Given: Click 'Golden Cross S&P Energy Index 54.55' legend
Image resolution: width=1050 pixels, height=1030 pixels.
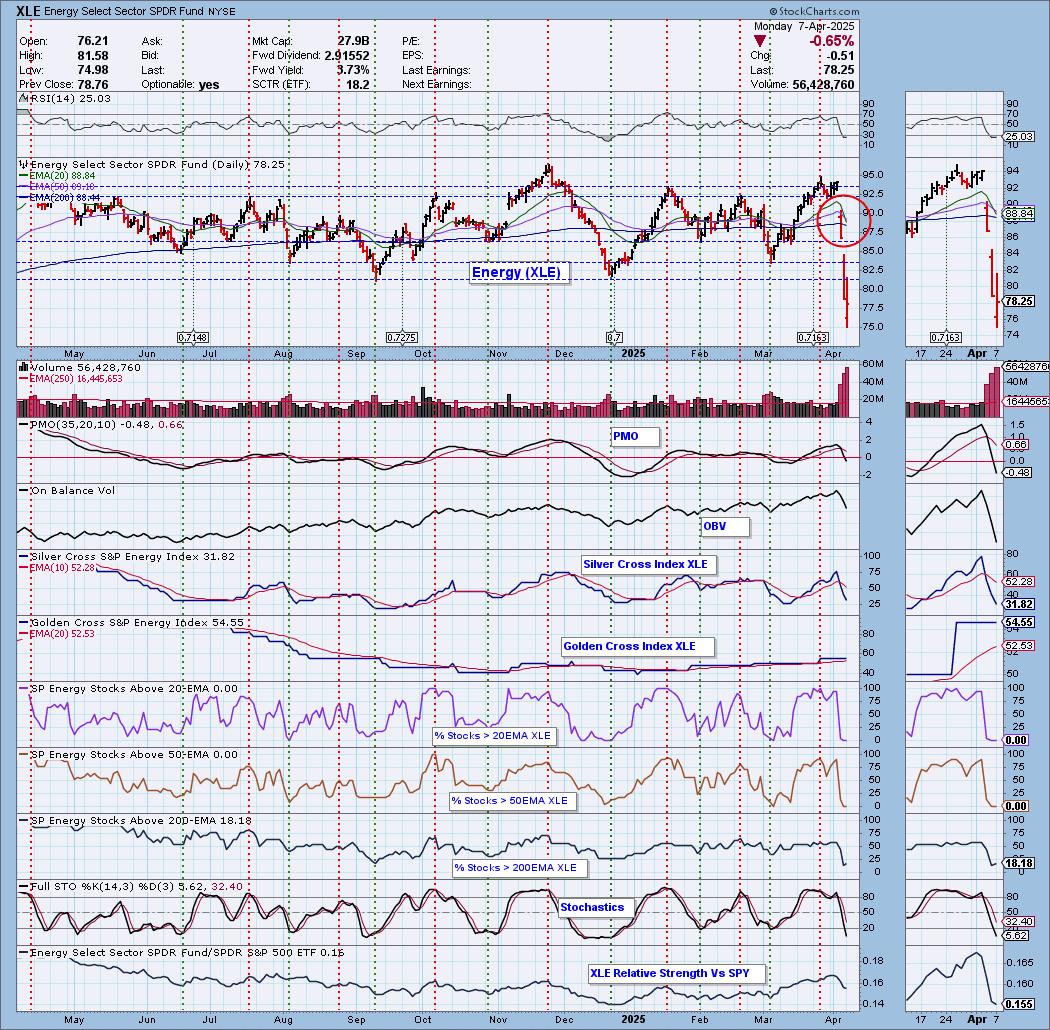Looking at the screenshot, I should pyautogui.click(x=131, y=623).
